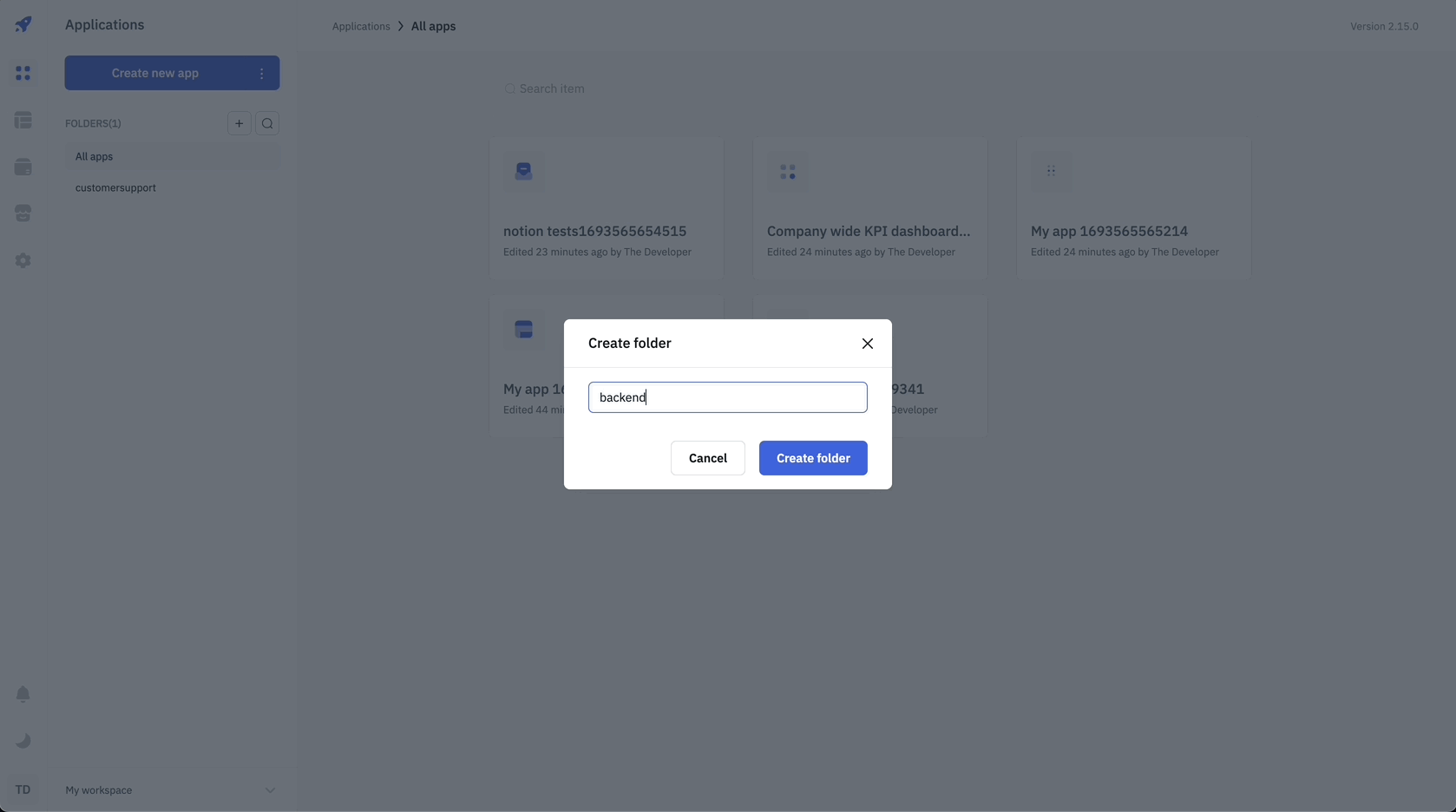Image resolution: width=1456 pixels, height=812 pixels.
Task: Click the Applications breadcrumb link
Action: [x=361, y=27]
